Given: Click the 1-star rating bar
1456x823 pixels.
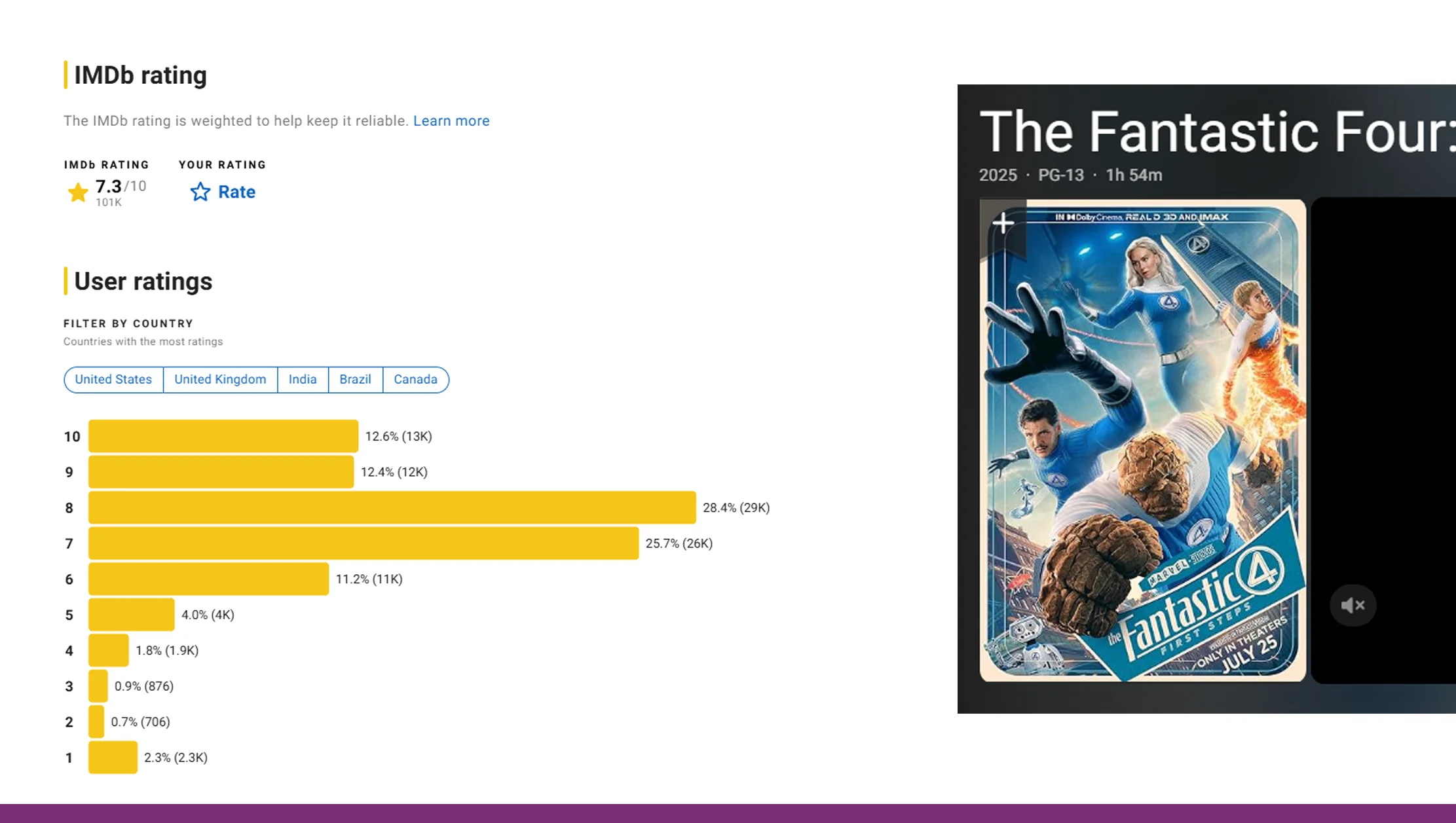Looking at the screenshot, I should pos(111,758).
